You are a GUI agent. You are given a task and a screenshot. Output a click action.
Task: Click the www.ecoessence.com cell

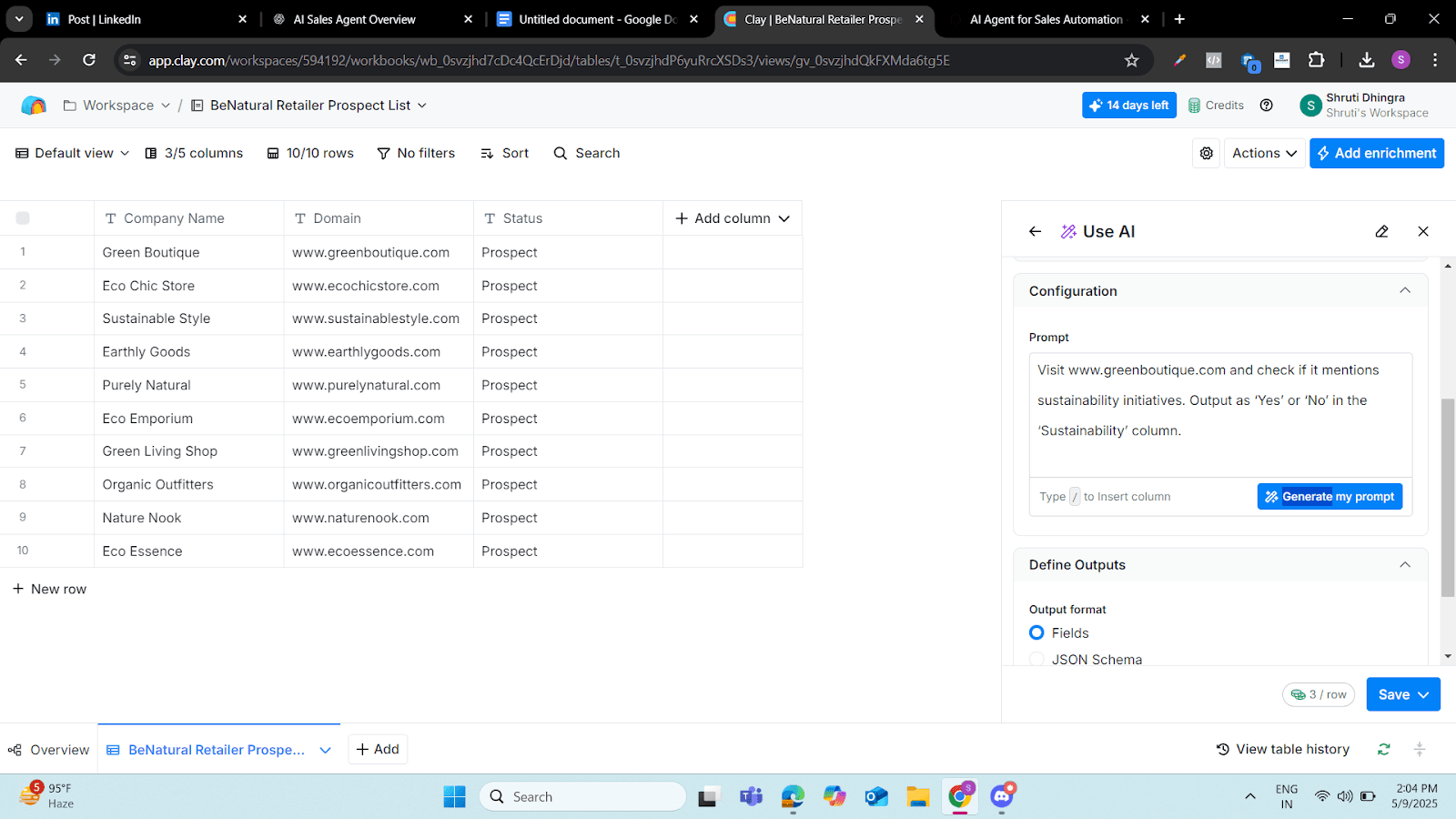pos(379,551)
